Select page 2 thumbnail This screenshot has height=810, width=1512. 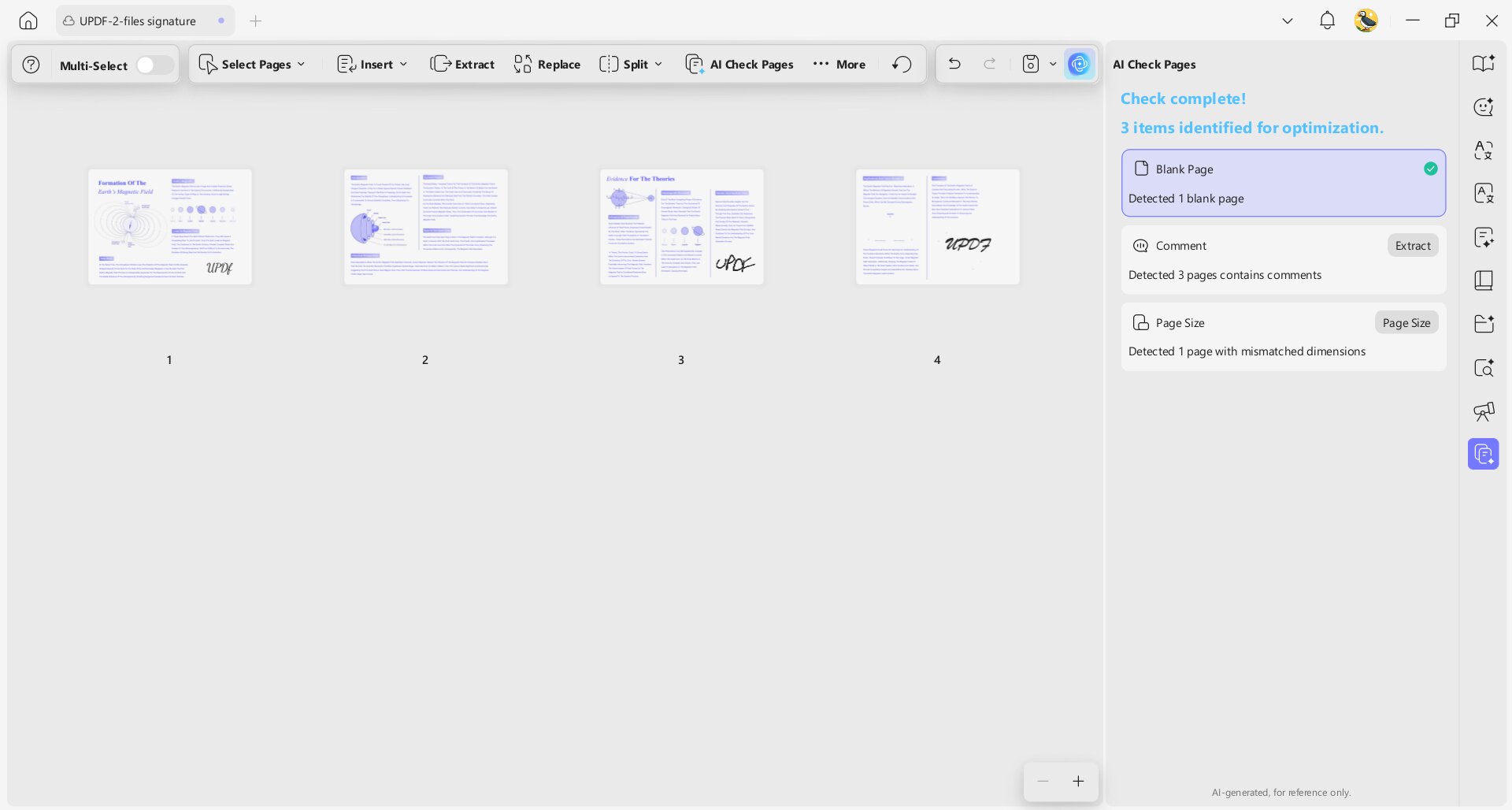(x=426, y=227)
